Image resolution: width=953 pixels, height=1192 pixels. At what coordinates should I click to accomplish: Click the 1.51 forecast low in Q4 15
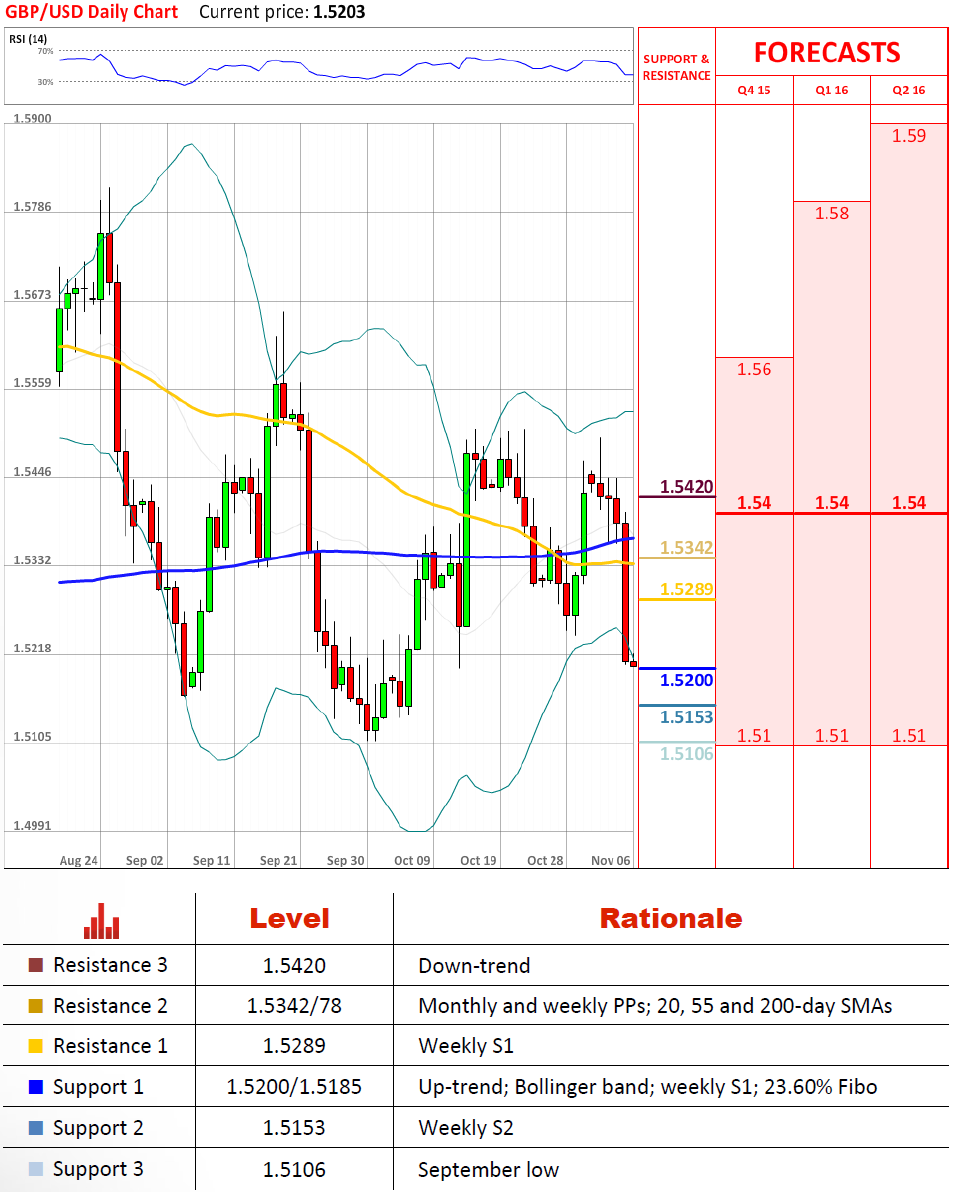[x=754, y=736]
